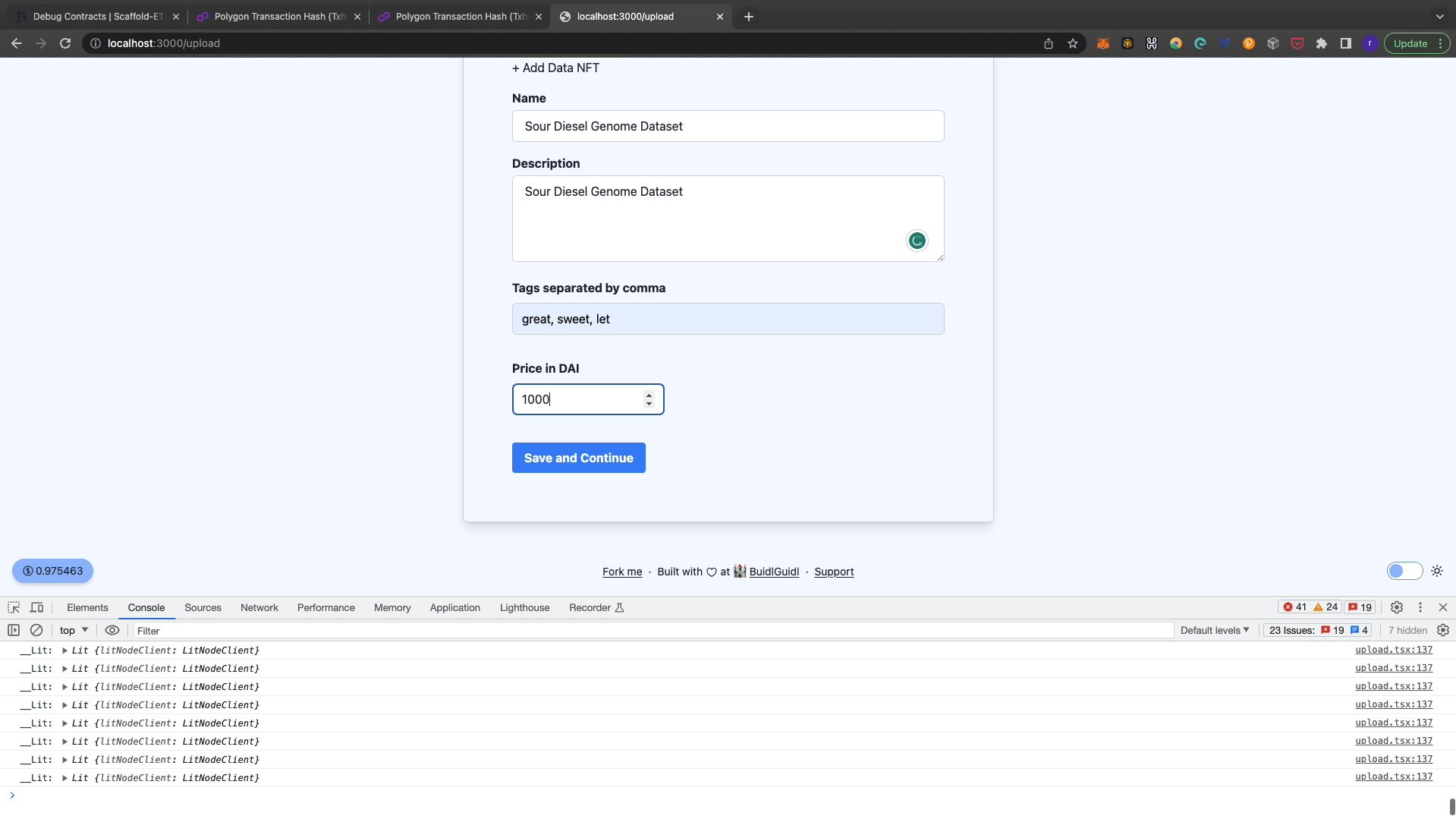
Task: Click the console vertical scrollbar thumb
Action: (1452, 806)
